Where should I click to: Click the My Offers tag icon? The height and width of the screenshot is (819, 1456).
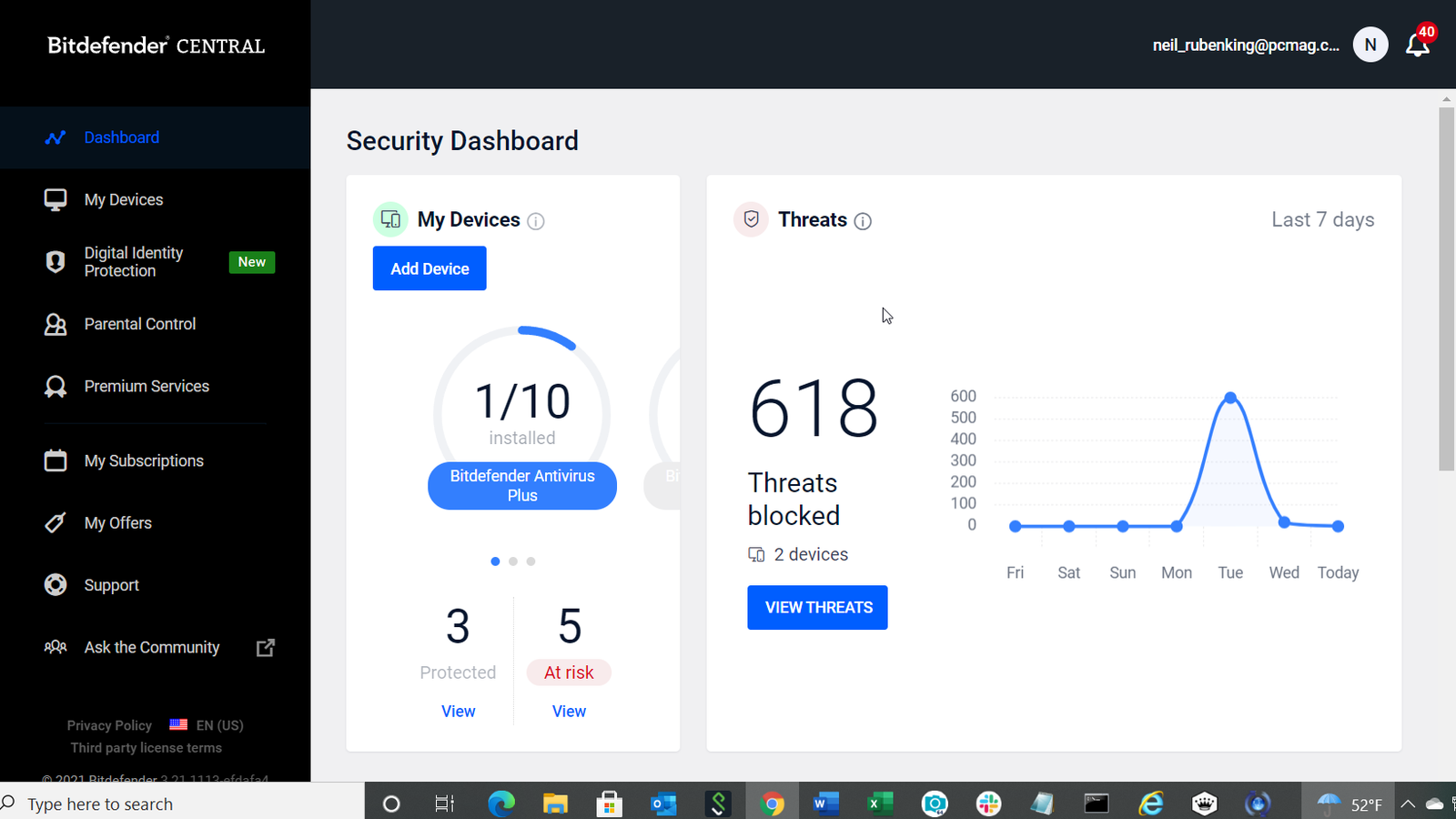click(56, 523)
